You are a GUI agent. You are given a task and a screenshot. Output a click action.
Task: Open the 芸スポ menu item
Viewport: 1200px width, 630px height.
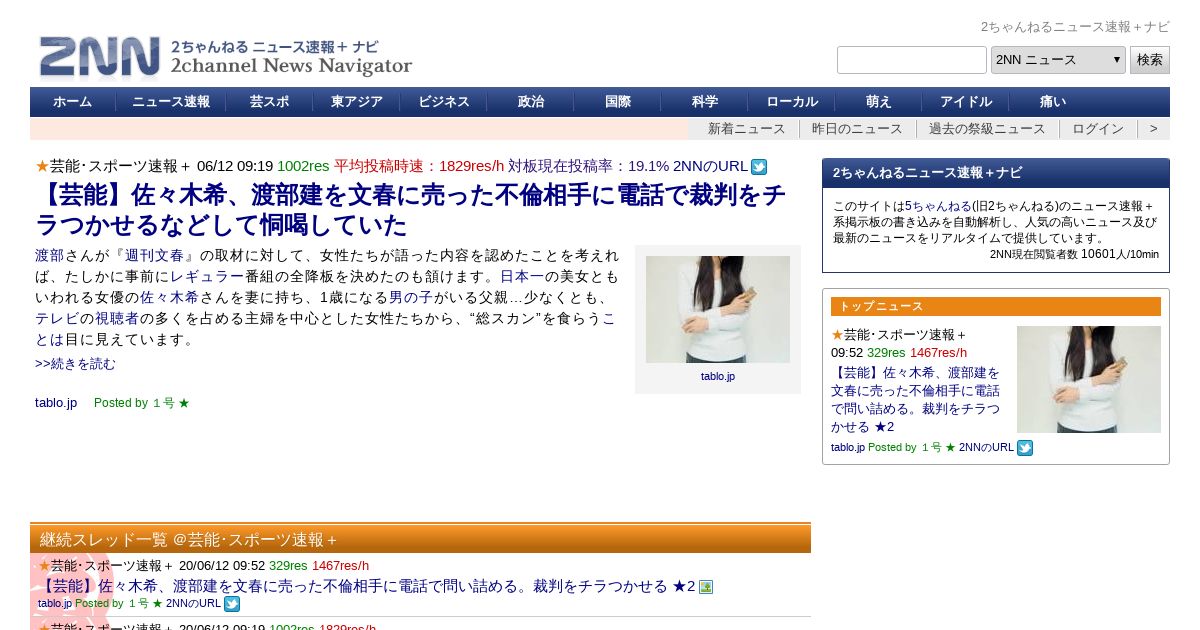[x=269, y=102]
